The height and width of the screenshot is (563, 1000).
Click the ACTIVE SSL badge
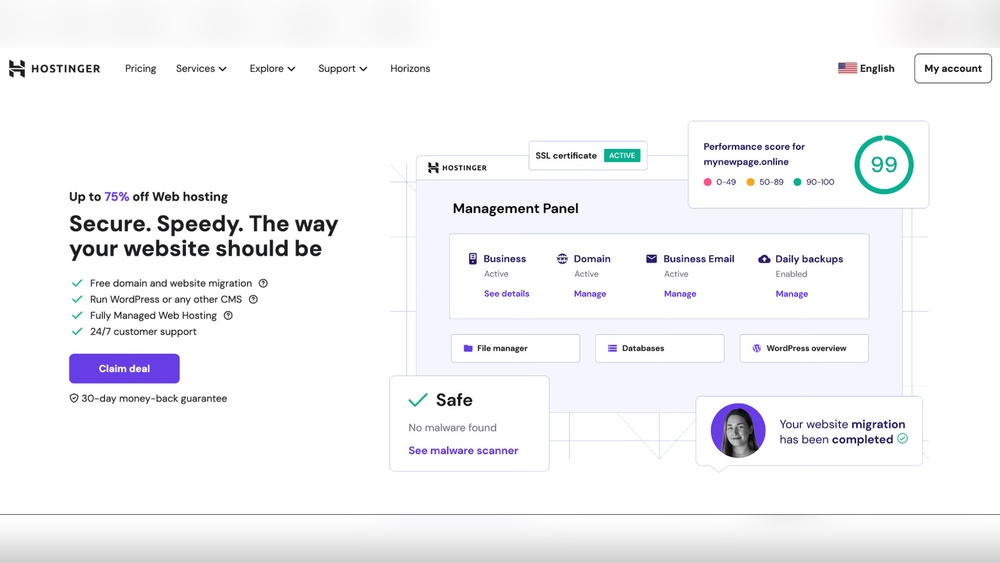point(622,156)
